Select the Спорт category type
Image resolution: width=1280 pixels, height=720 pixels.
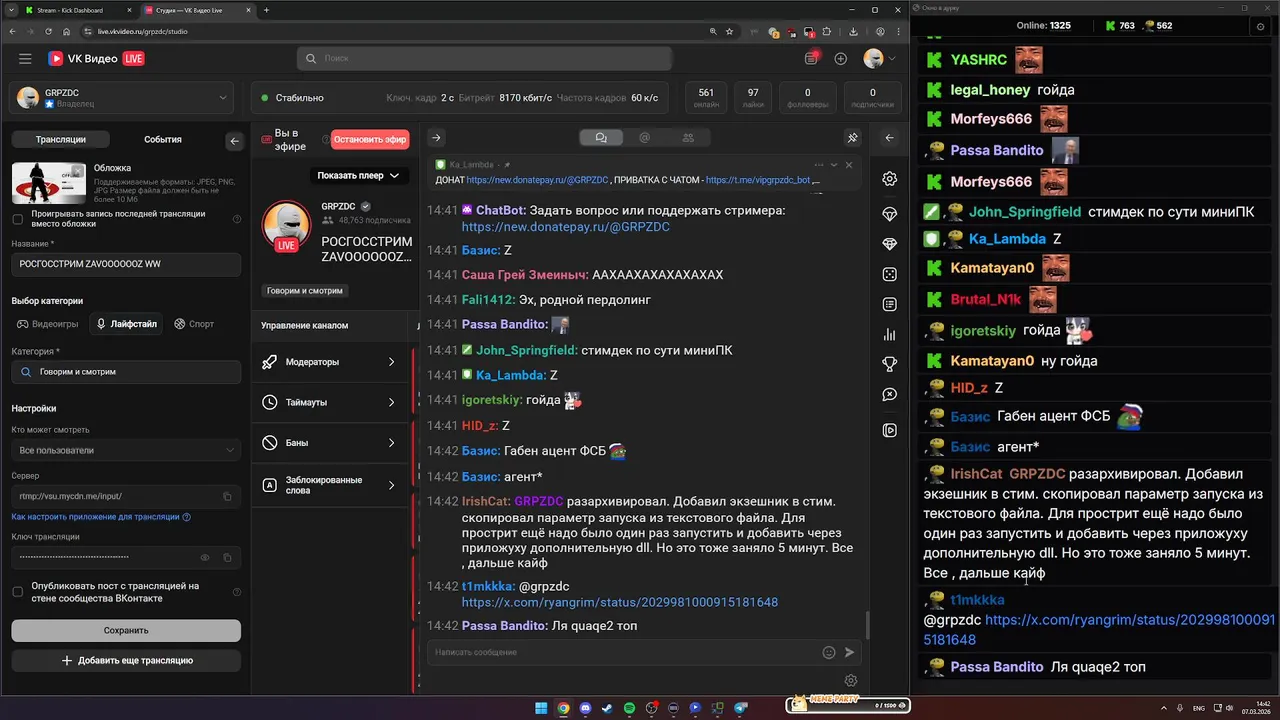pos(194,324)
